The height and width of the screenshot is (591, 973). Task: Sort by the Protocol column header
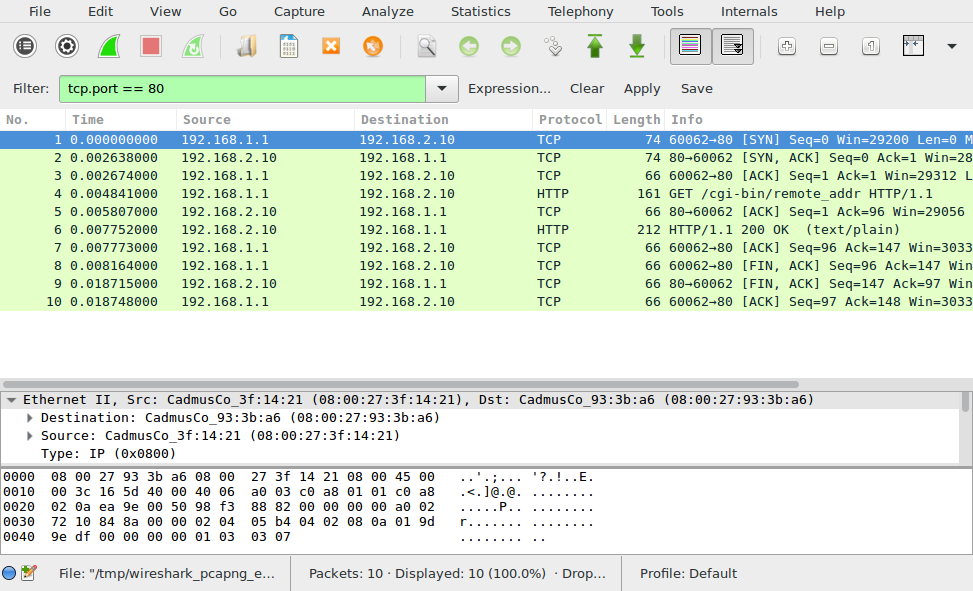click(569, 120)
